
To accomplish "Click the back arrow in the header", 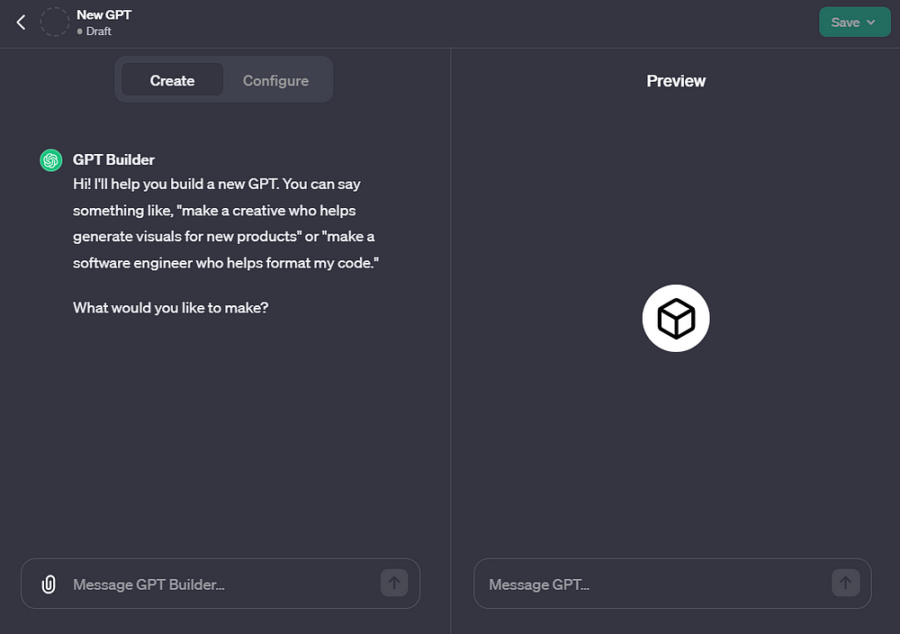I will [21, 22].
